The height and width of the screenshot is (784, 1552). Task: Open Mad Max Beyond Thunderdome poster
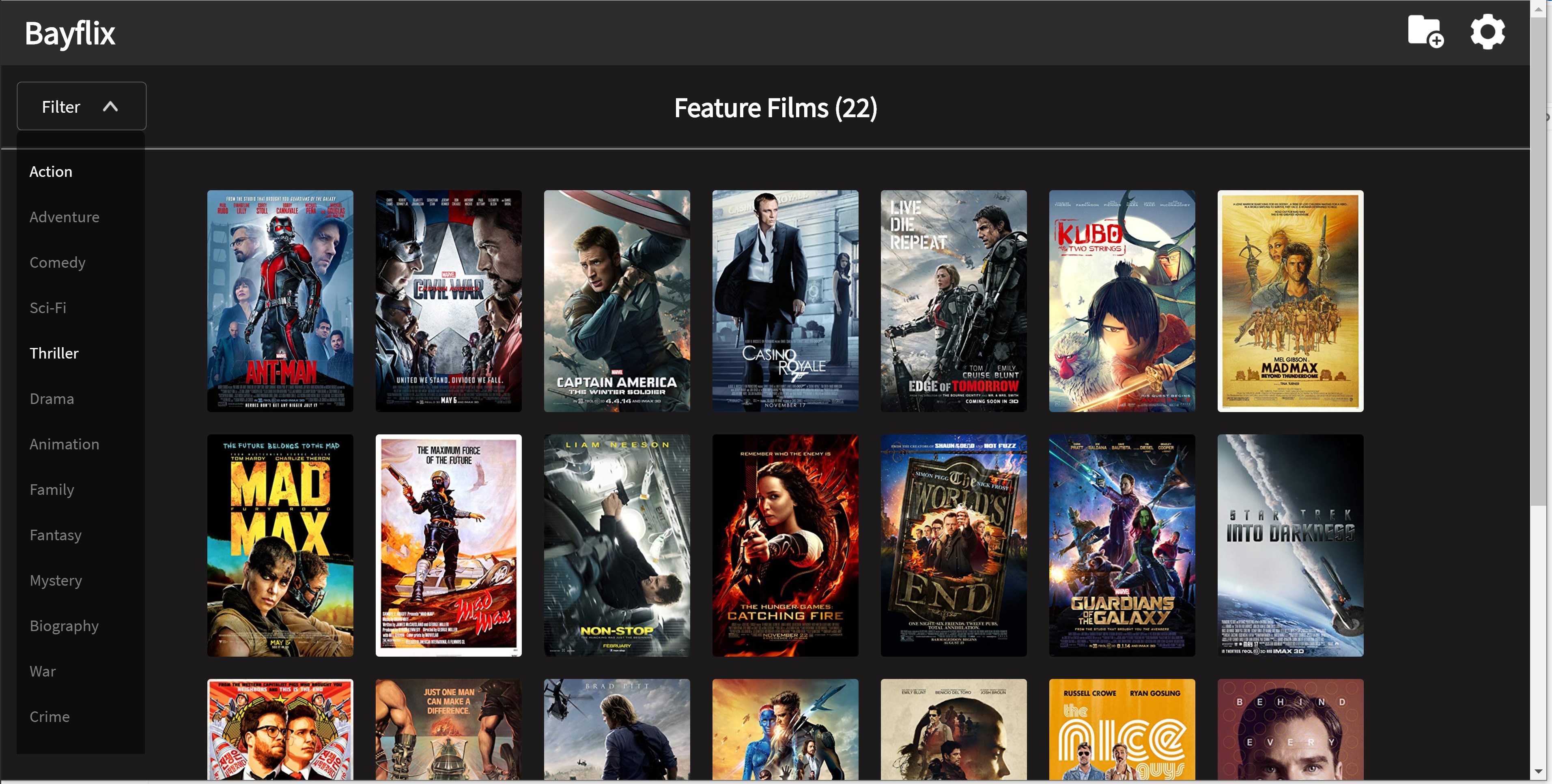(1291, 301)
